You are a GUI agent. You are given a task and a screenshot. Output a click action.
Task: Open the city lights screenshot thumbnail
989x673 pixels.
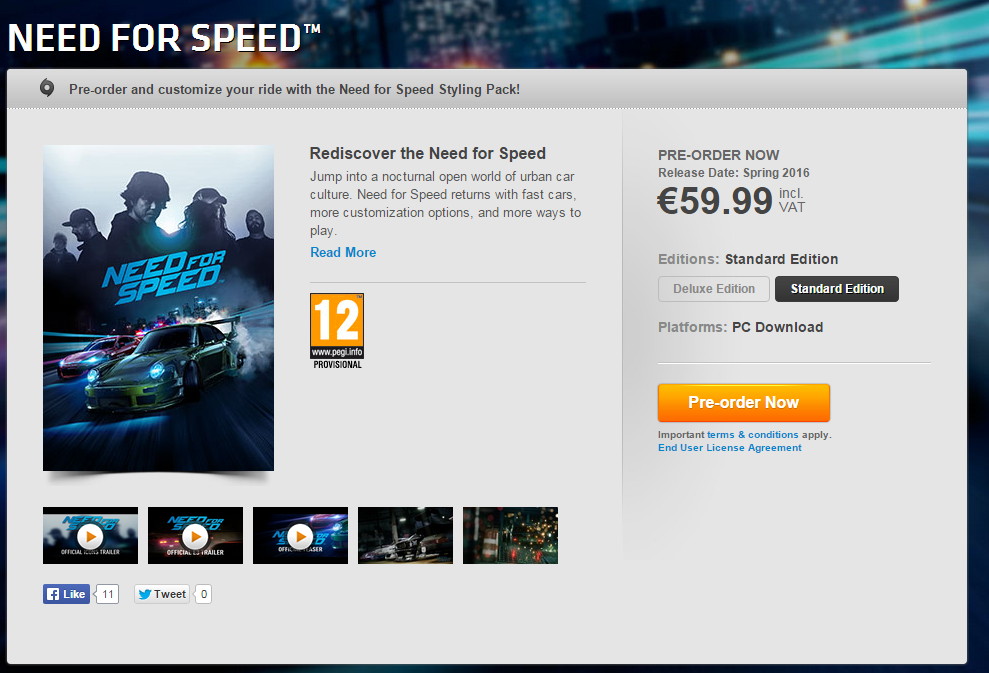(x=510, y=535)
